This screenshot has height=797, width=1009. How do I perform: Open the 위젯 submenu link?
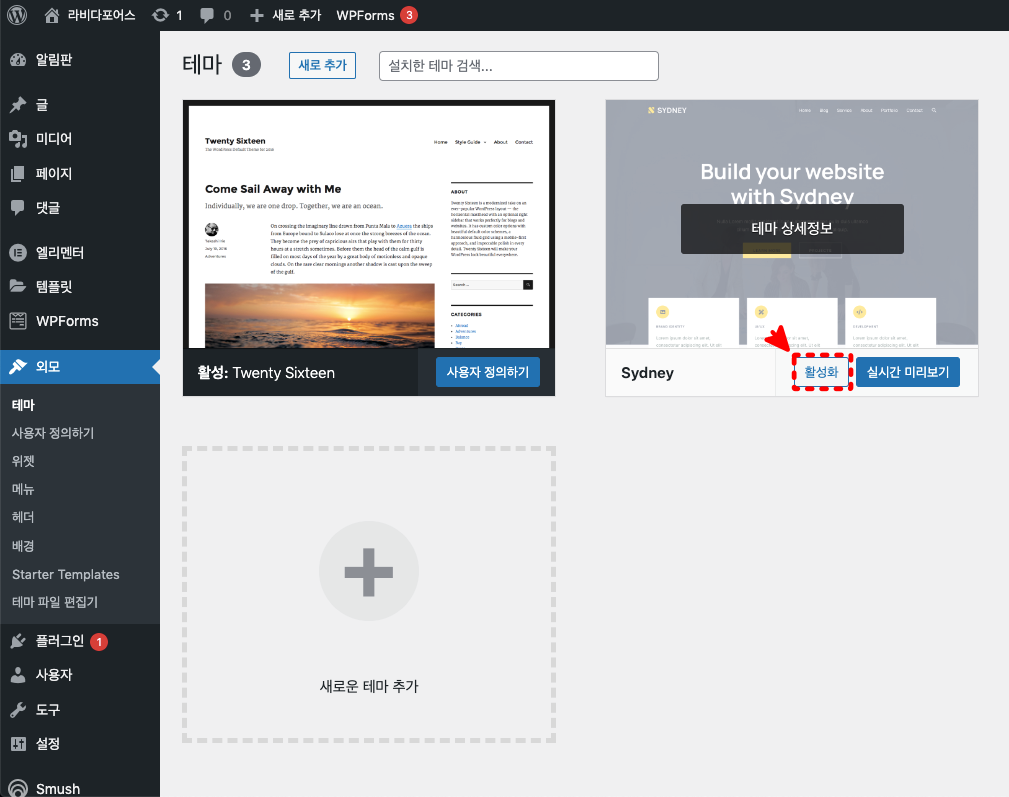coord(23,461)
